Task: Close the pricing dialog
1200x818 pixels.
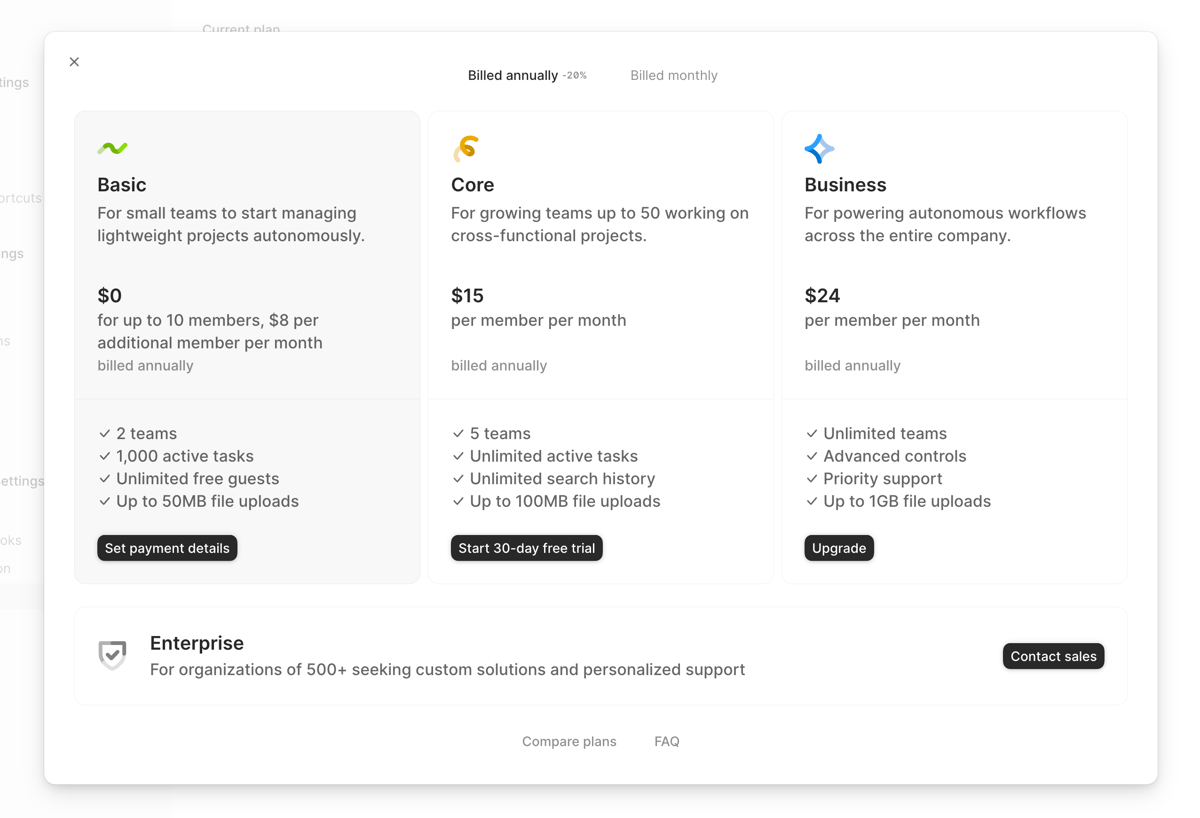Action: (x=74, y=61)
